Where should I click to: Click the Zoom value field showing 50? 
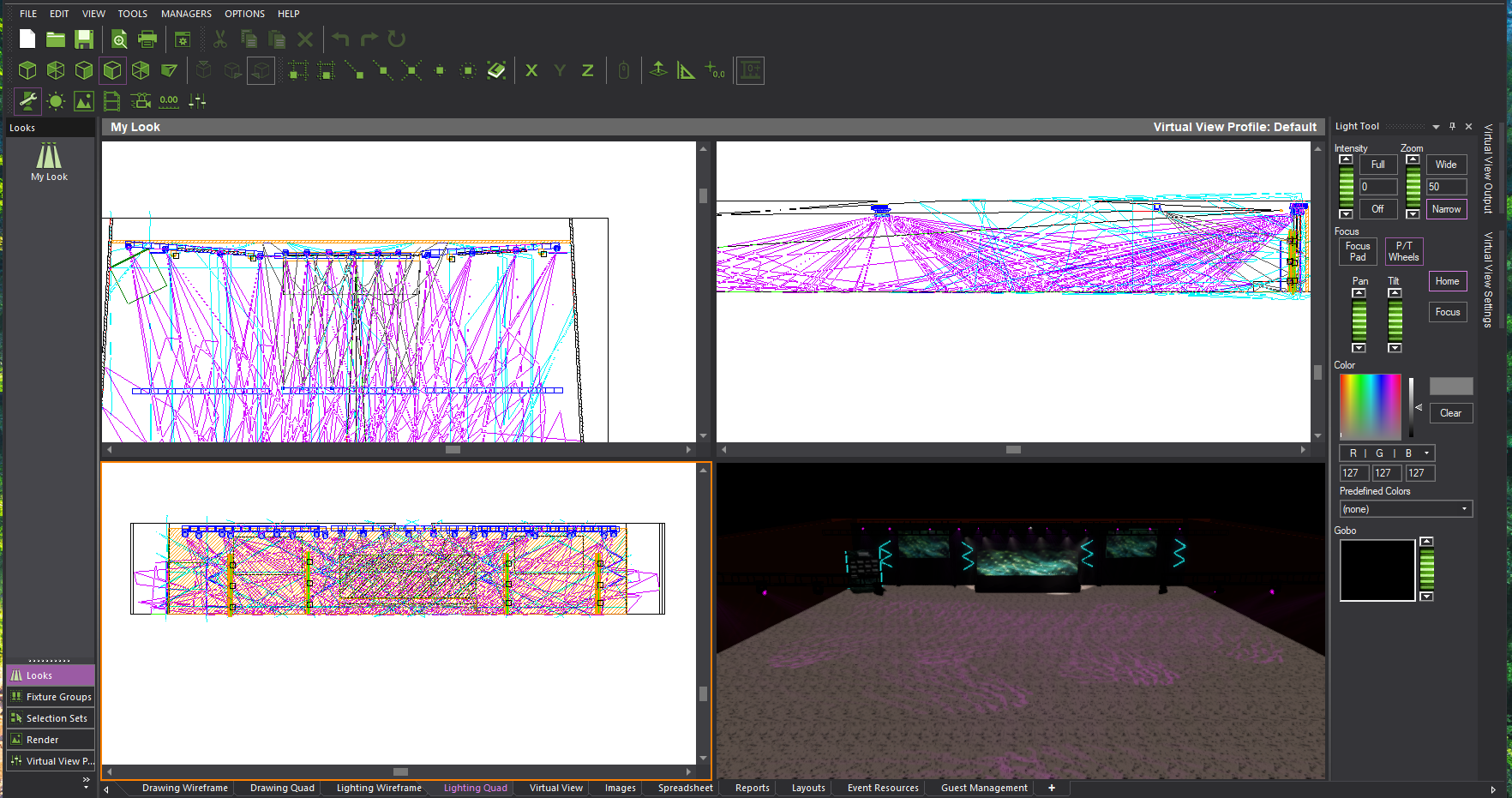tap(1446, 187)
